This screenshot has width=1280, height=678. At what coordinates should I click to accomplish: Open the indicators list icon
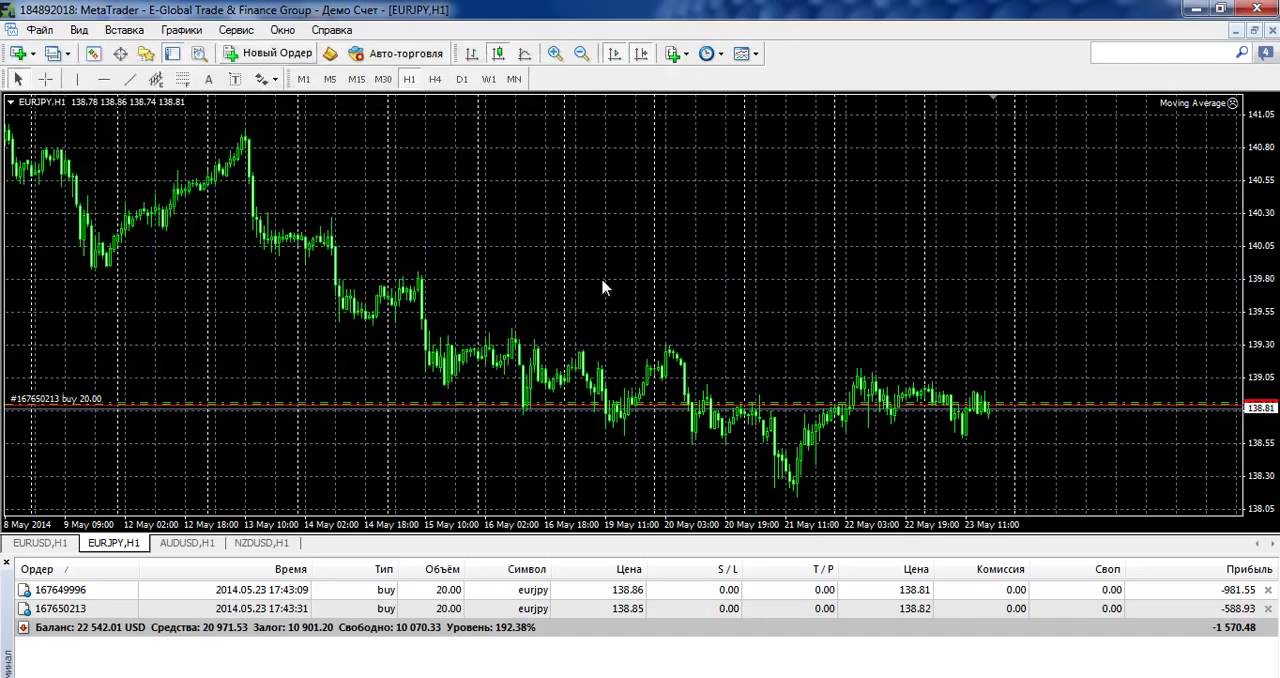click(x=673, y=54)
